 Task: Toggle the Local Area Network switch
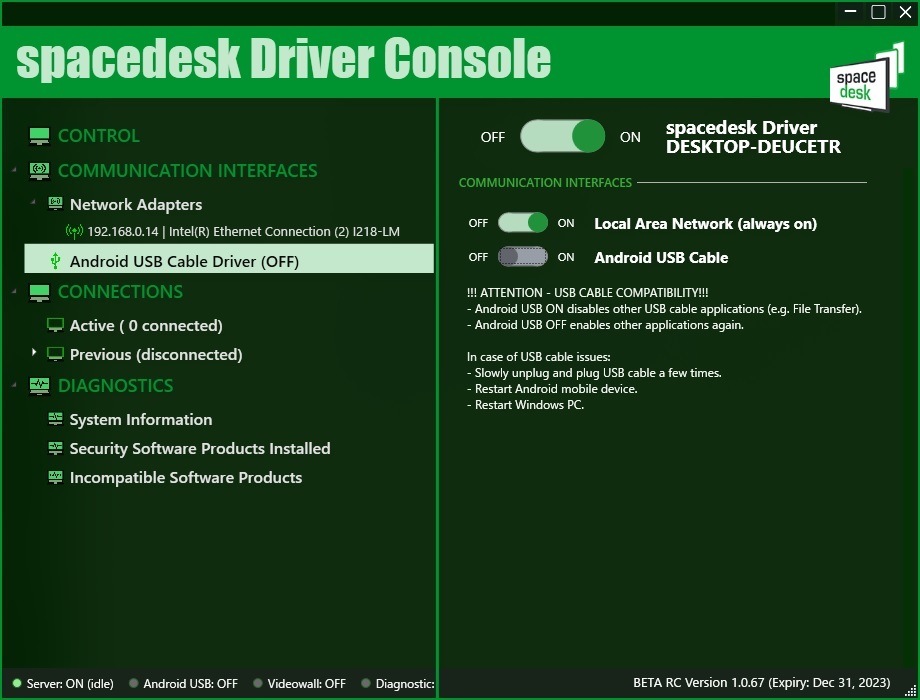(x=523, y=223)
